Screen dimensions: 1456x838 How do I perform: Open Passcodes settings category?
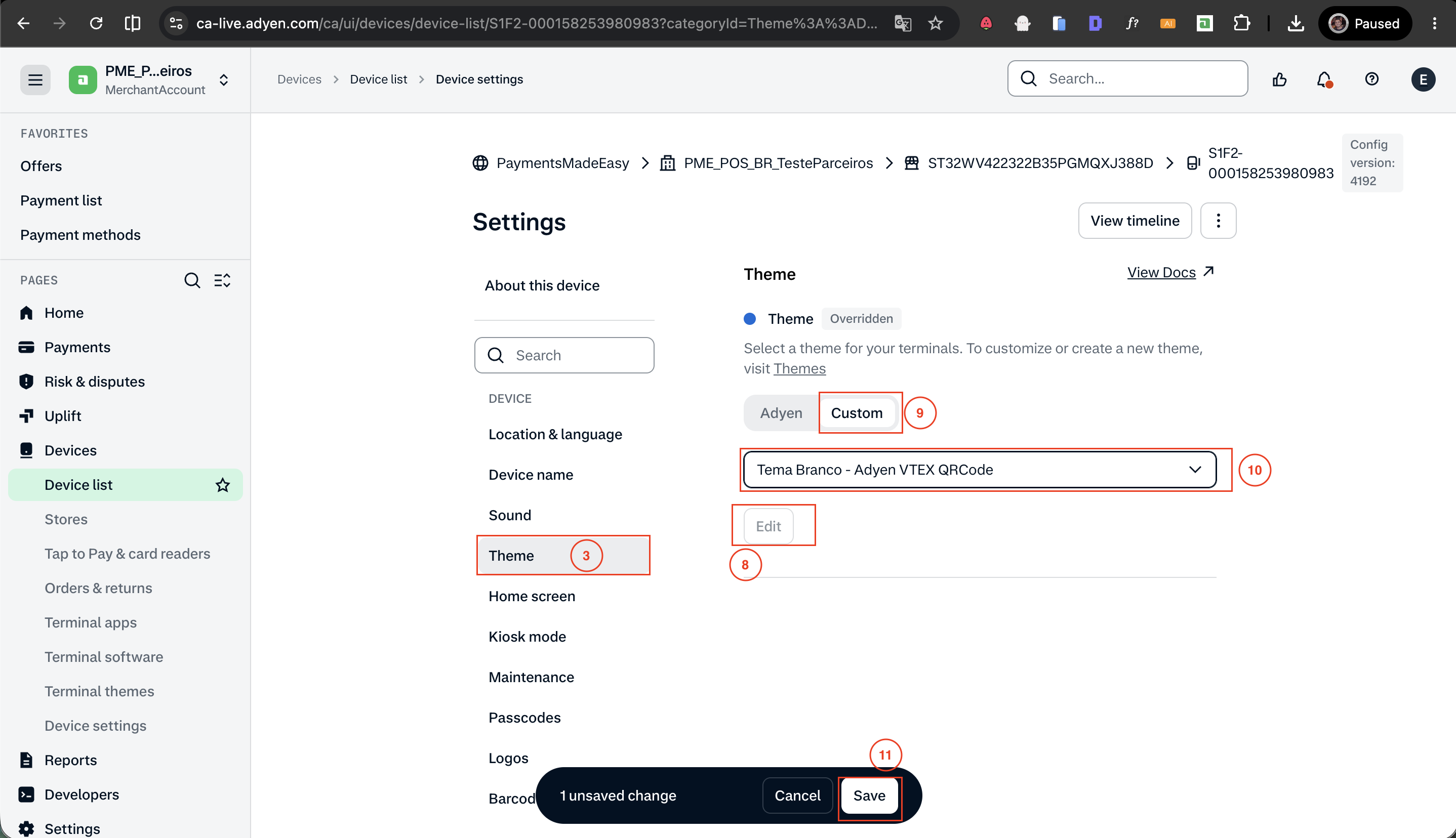coord(524,718)
